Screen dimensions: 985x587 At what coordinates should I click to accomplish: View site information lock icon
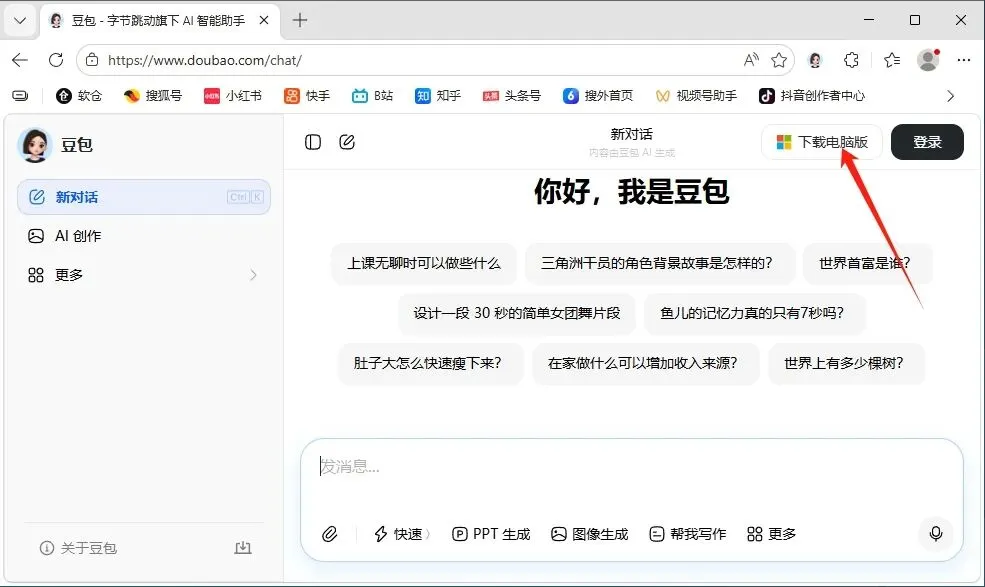[92, 60]
